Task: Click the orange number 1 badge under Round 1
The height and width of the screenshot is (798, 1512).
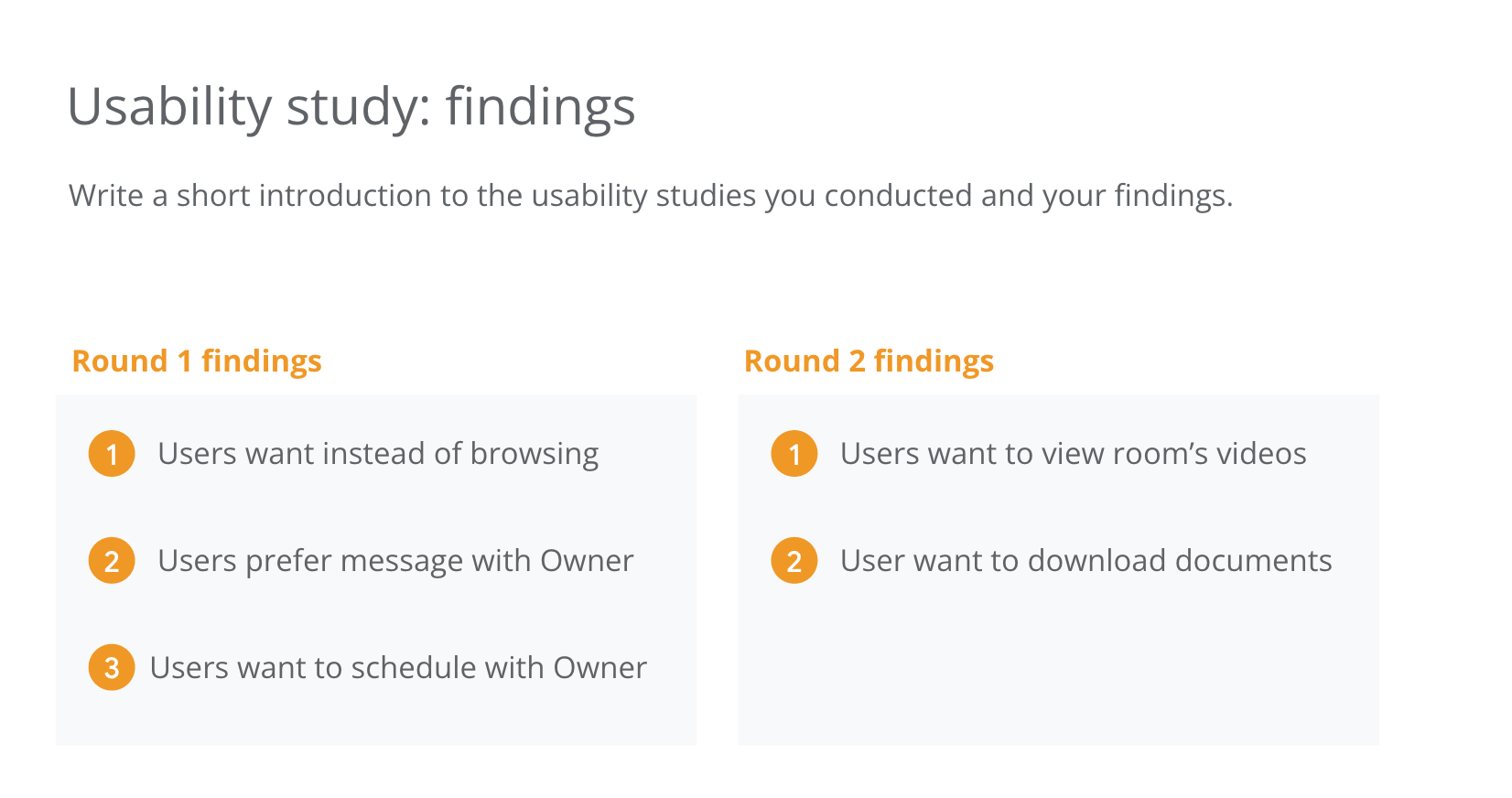Action: tap(112, 454)
